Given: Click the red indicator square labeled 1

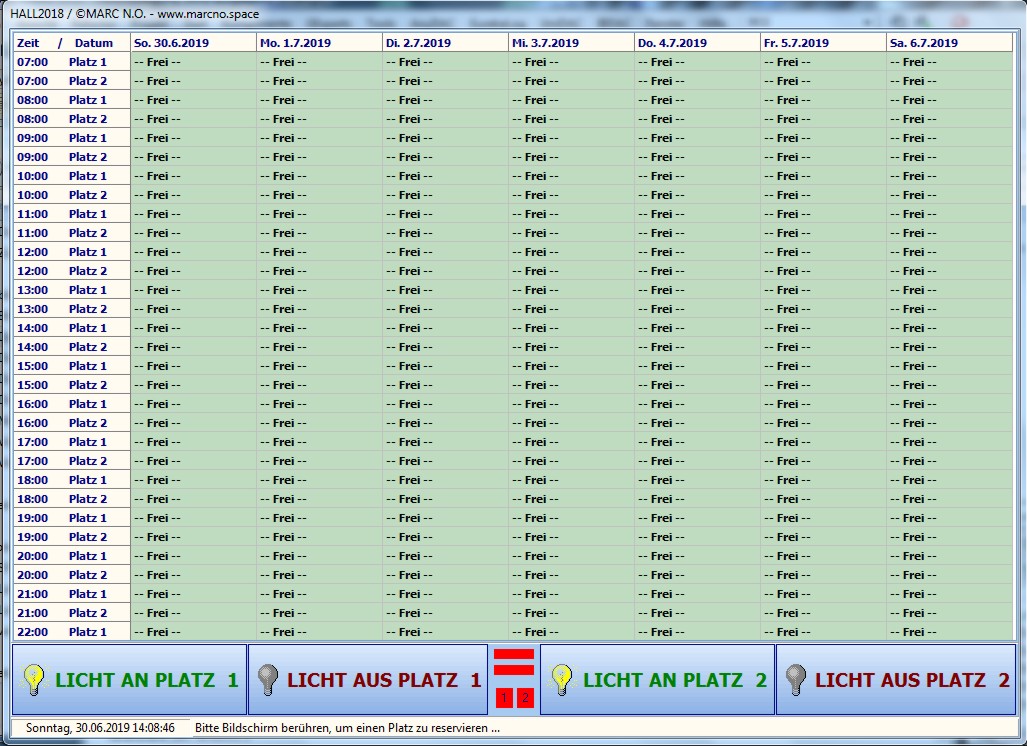Looking at the screenshot, I should [x=504, y=698].
